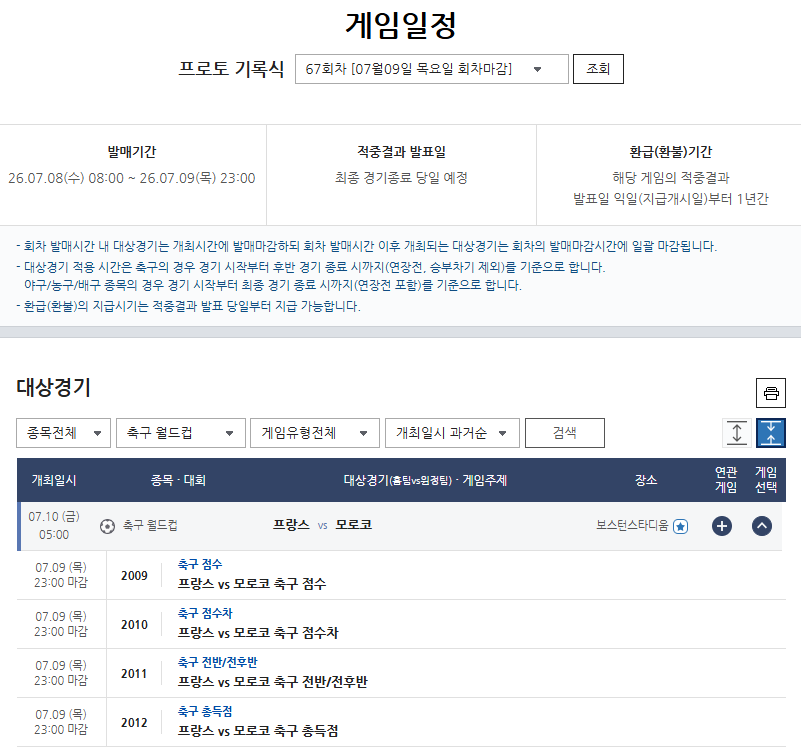Image resolution: width=801 pixels, height=755 pixels.
Task: Click the 검색 search button
Action: [564, 433]
